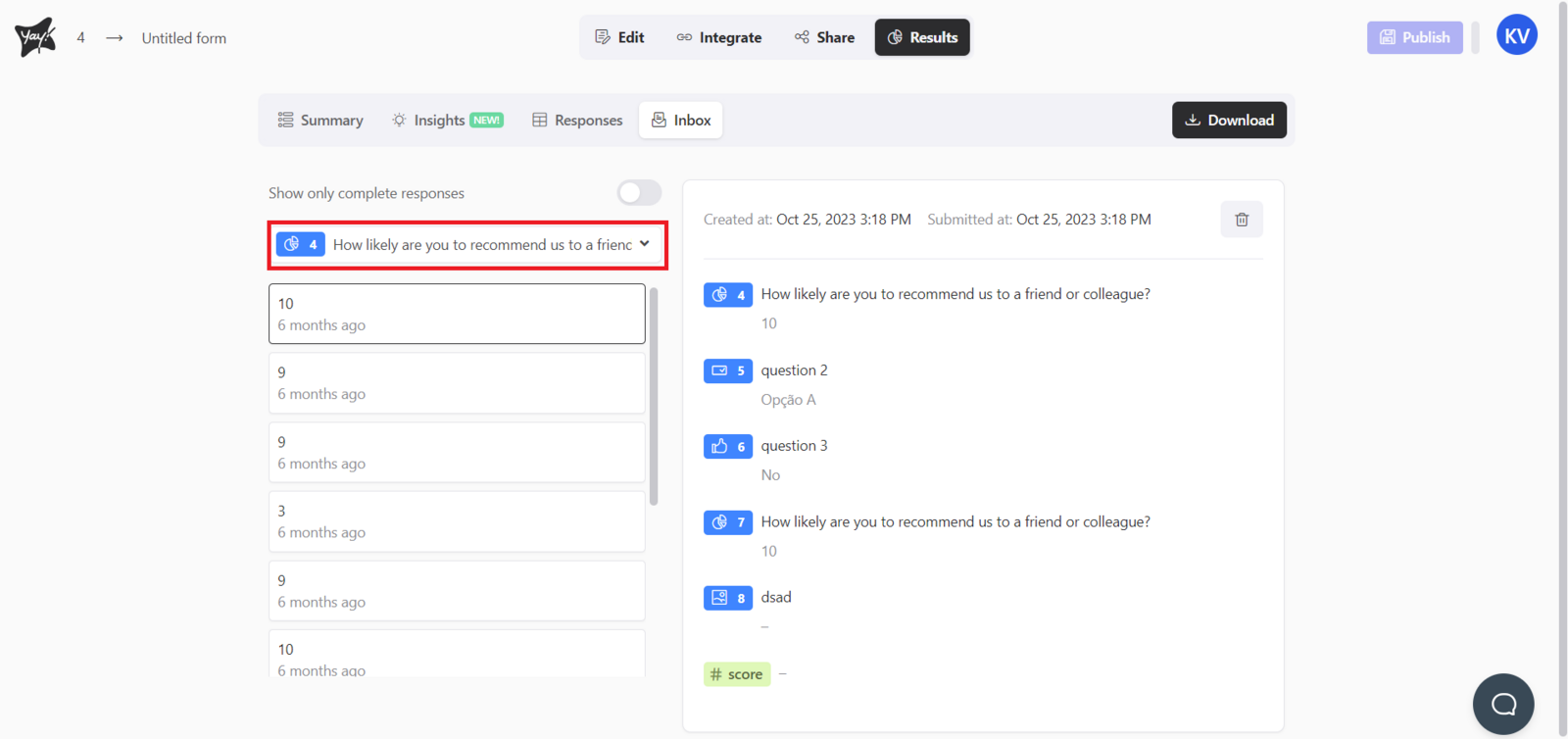Click the KV user avatar
The width and height of the screenshot is (1568, 739).
(1515, 36)
